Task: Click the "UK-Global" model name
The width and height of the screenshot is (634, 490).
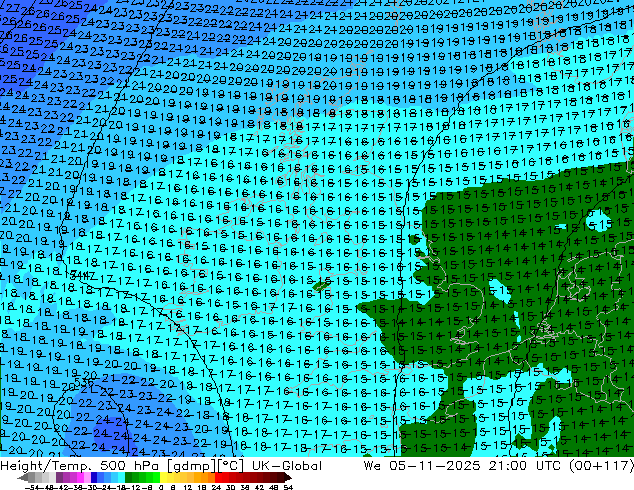Action: pos(287,466)
